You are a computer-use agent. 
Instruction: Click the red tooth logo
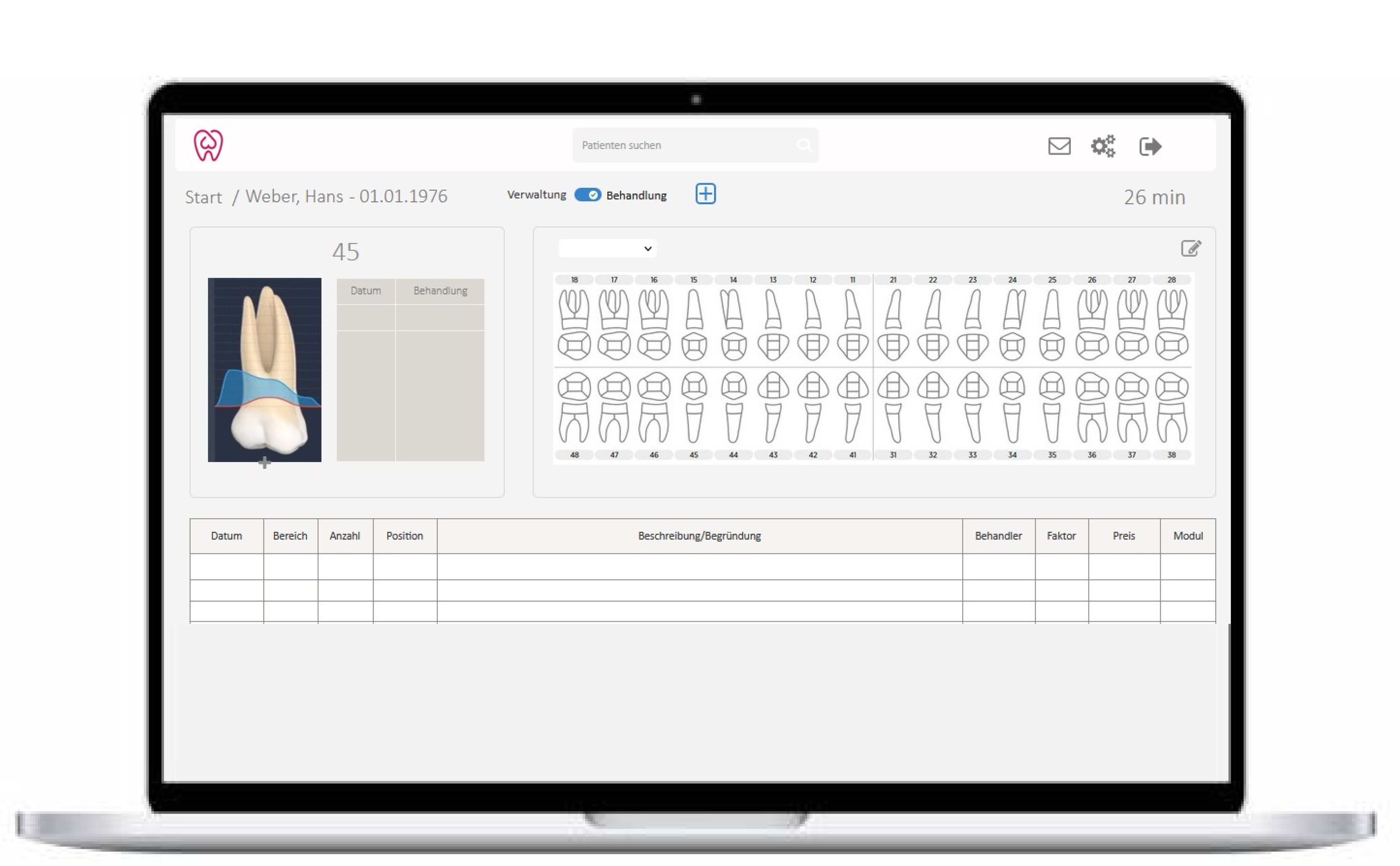click(x=208, y=145)
